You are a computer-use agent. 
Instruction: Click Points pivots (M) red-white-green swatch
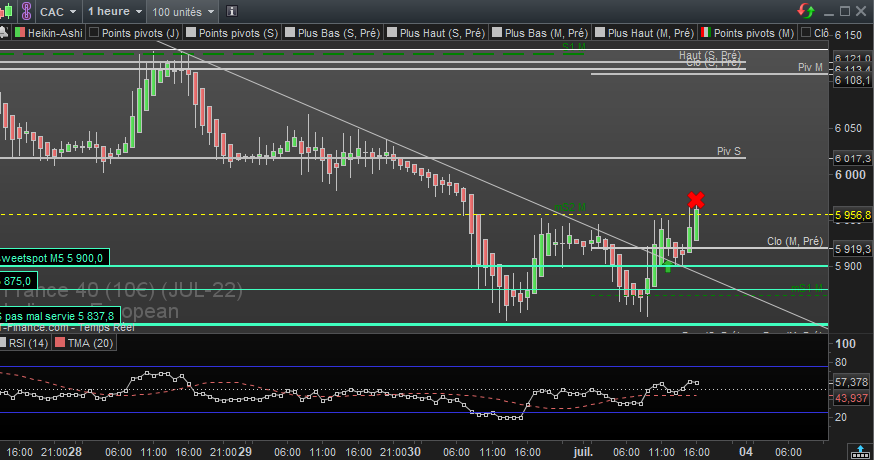[706, 32]
